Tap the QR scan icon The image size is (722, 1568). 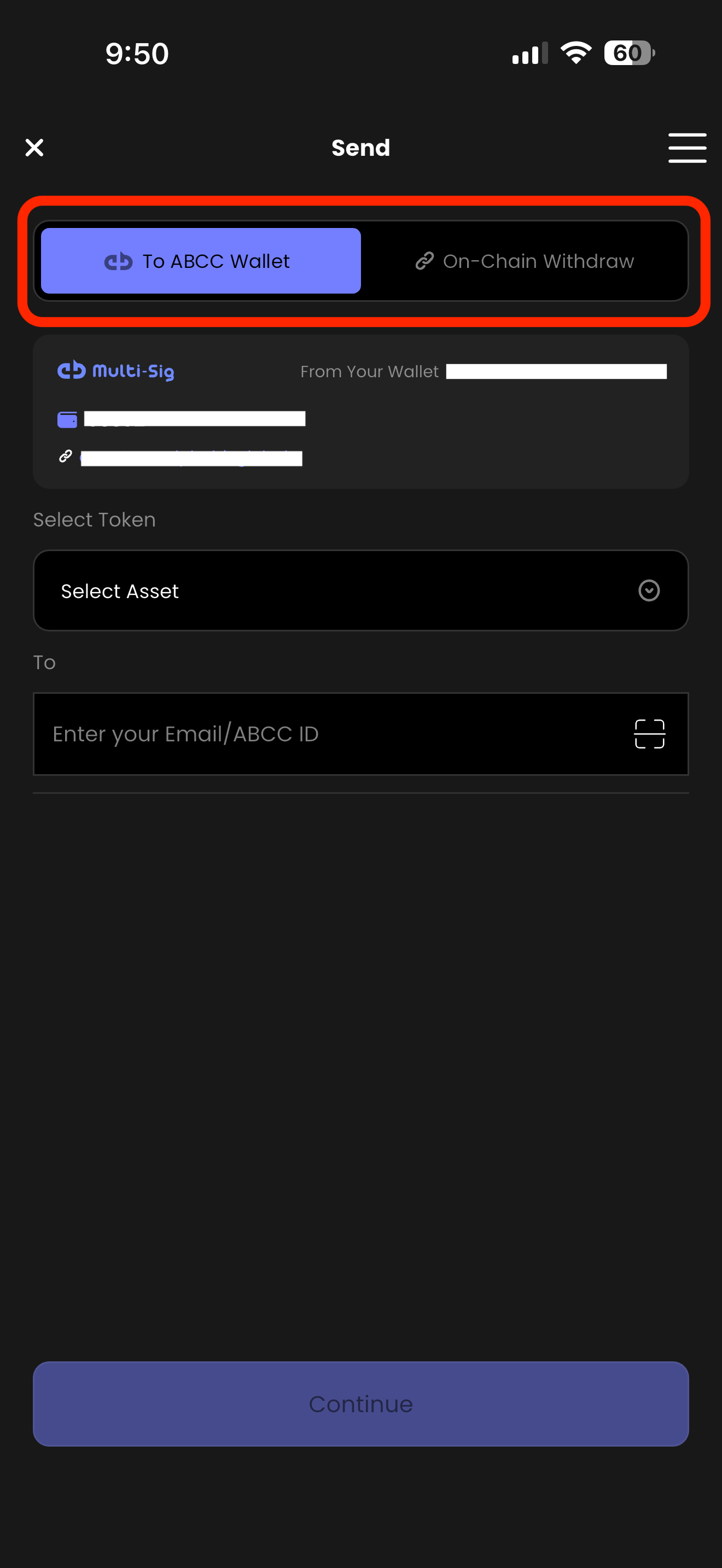(x=650, y=734)
